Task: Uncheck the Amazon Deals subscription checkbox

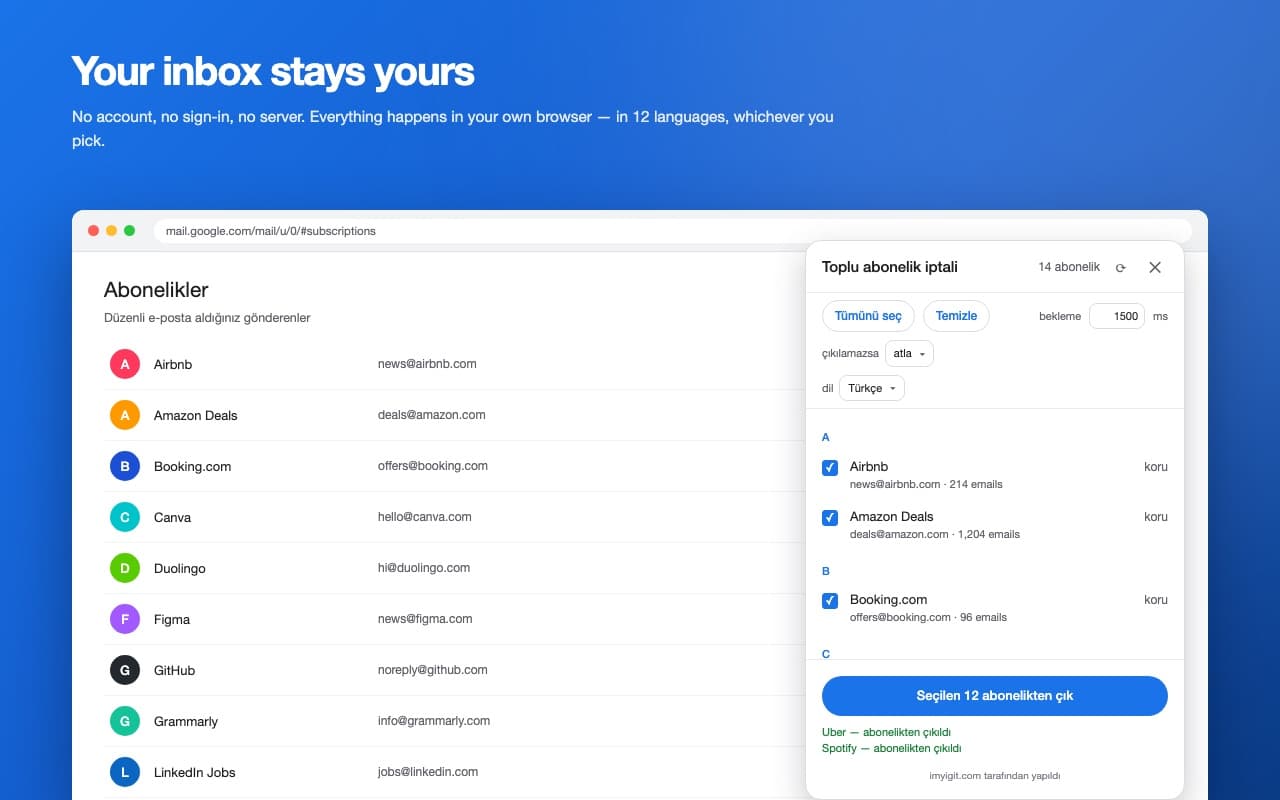Action: coord(830,517)
